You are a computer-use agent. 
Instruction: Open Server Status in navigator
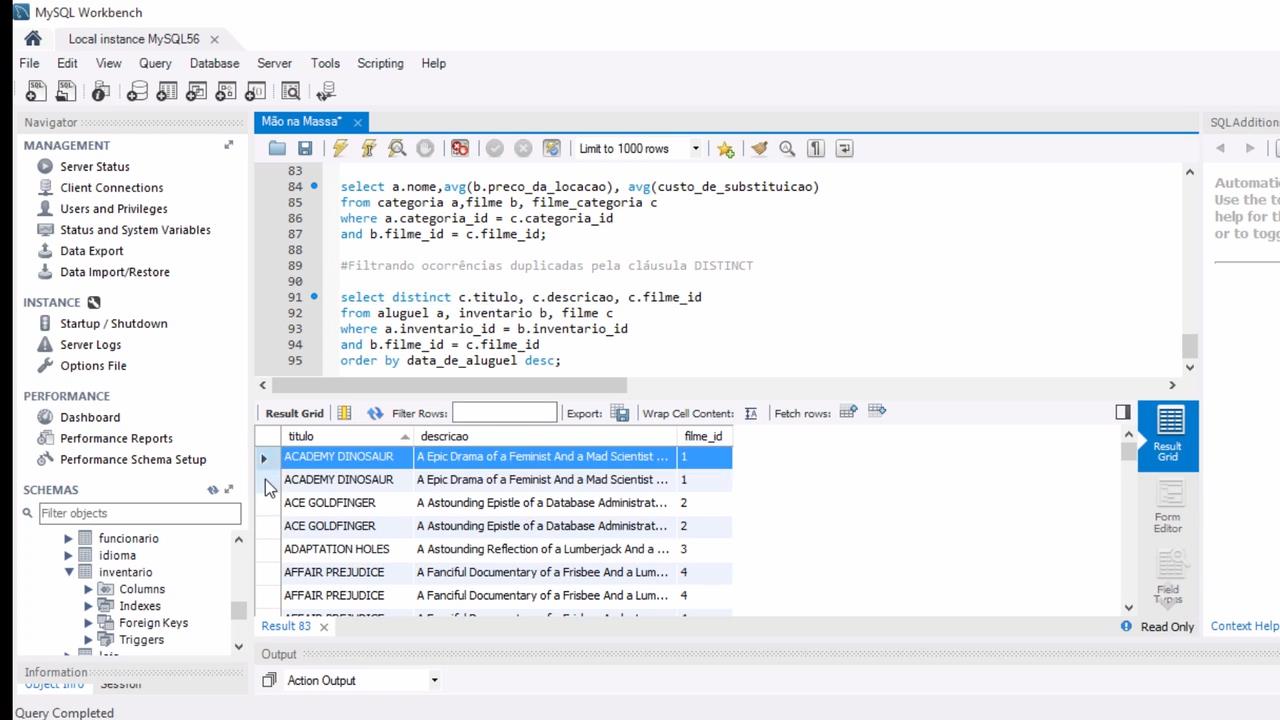point(94,167)
